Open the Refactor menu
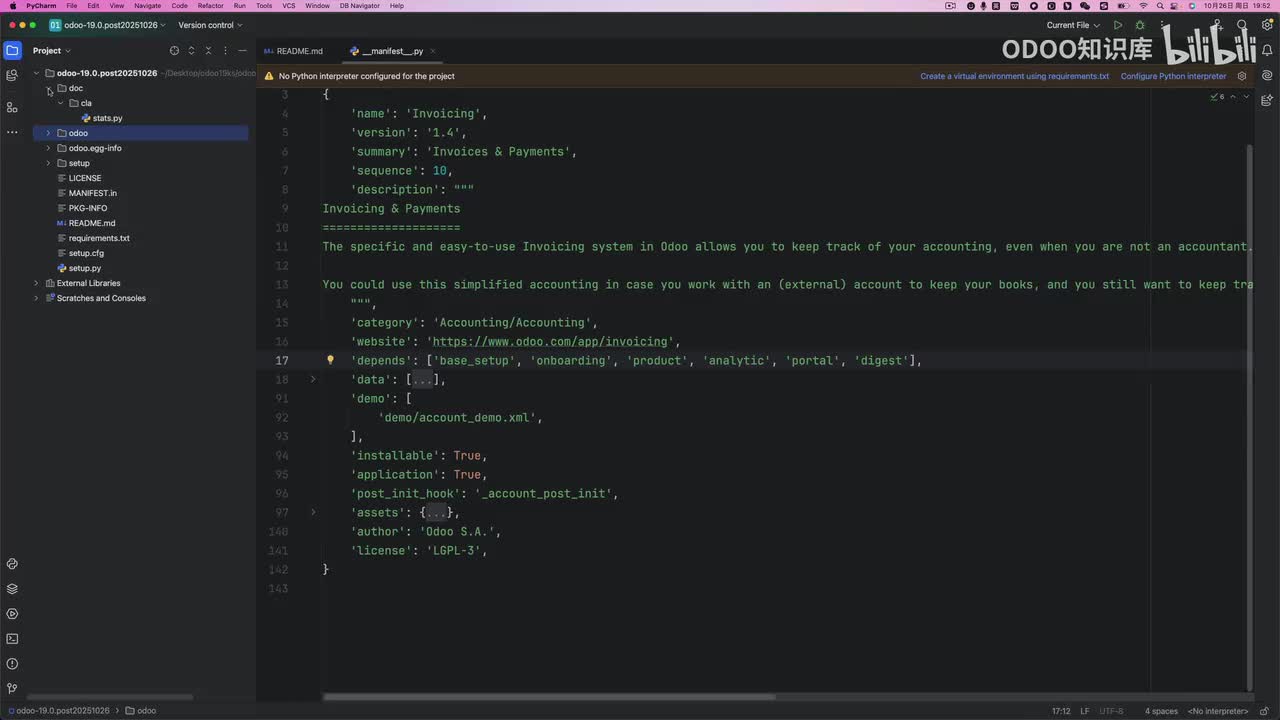 (x=210, y=6)
